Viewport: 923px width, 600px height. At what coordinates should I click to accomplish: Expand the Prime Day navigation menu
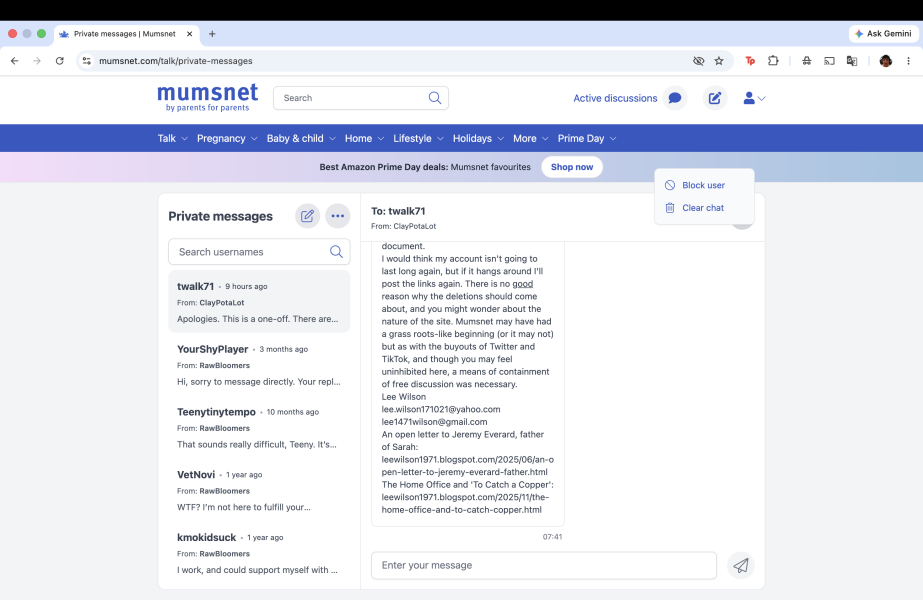587,138
